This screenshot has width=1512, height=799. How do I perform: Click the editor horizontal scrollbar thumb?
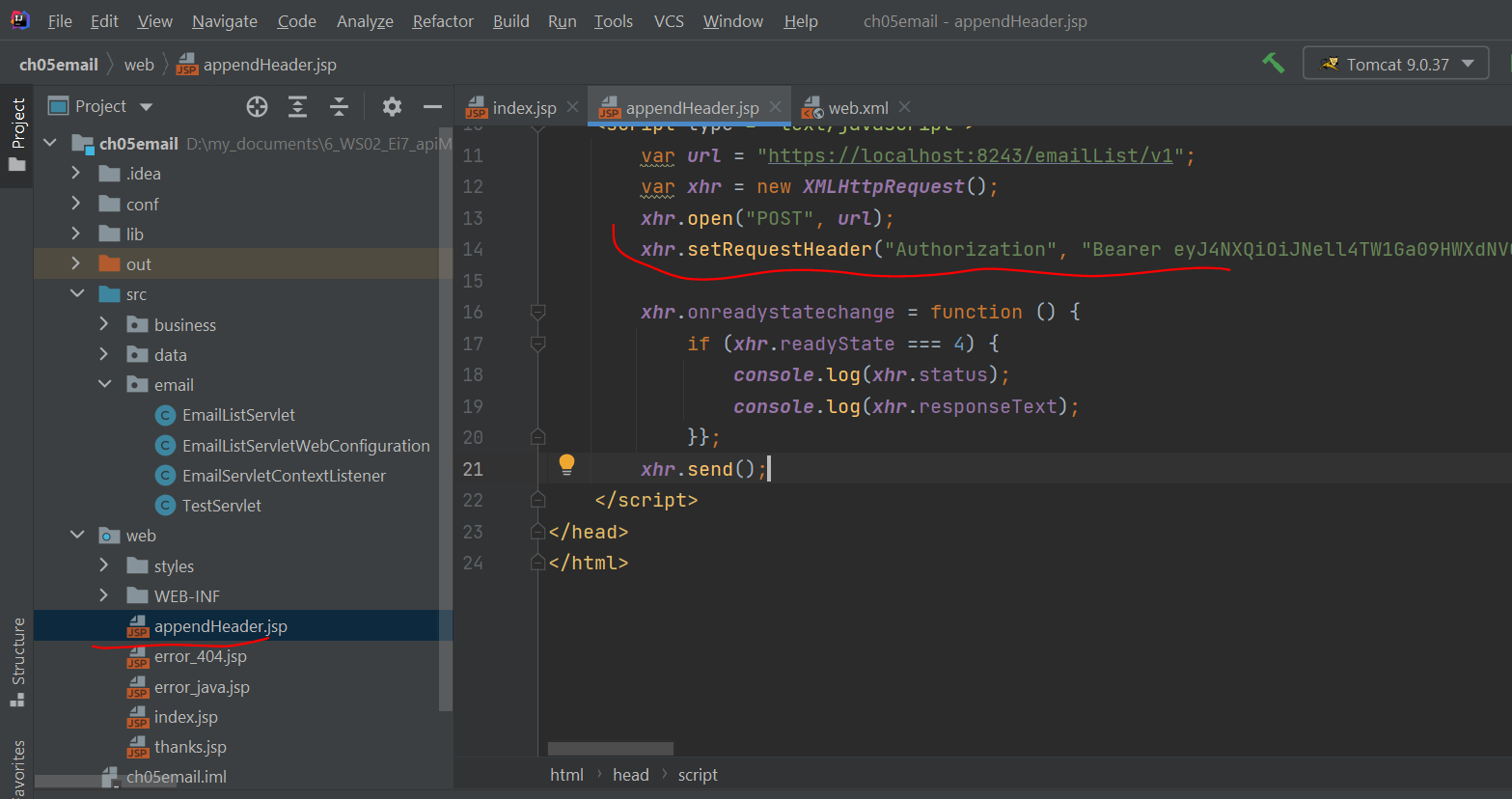click(x=611, y=749)
